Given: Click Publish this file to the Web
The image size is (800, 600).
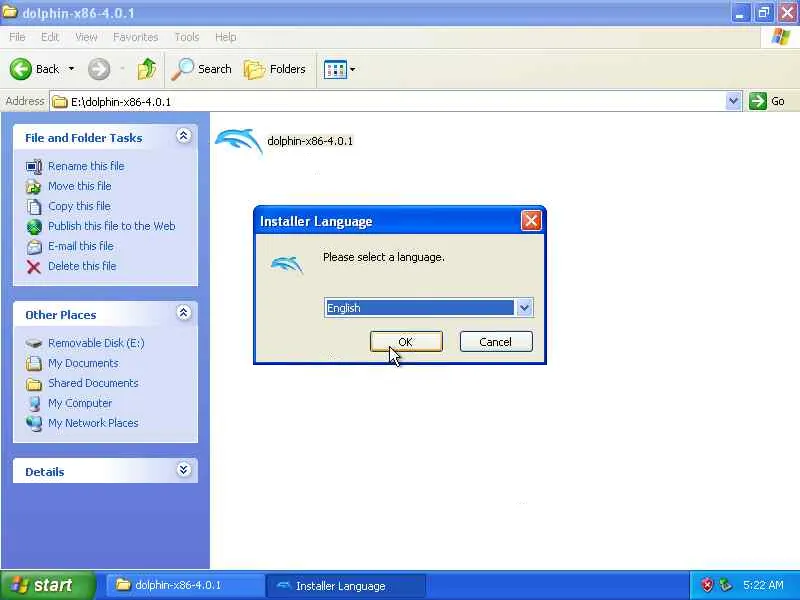Looking at the screenshot, I should tap(111, 226).
